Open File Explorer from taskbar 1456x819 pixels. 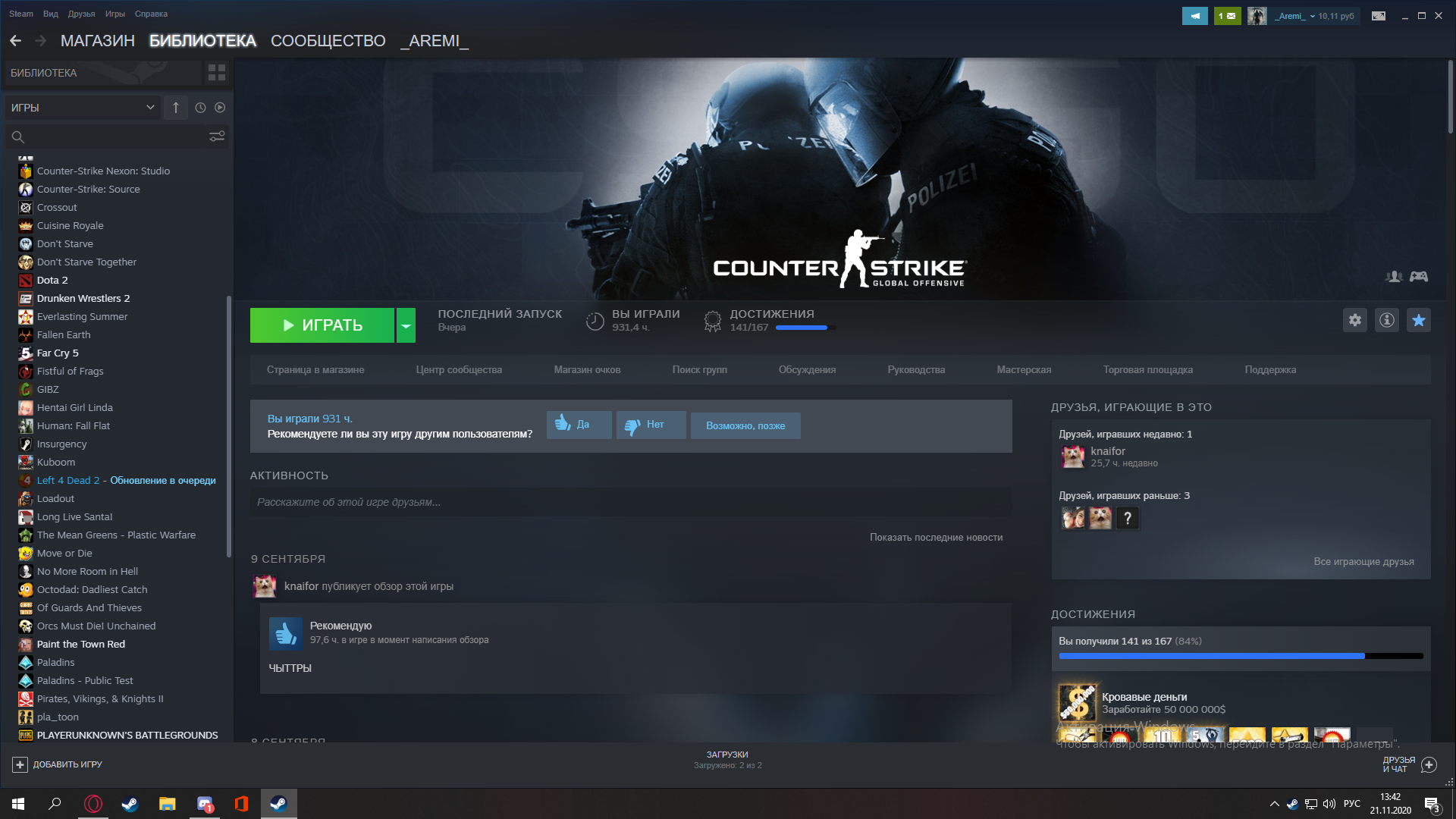167,804
